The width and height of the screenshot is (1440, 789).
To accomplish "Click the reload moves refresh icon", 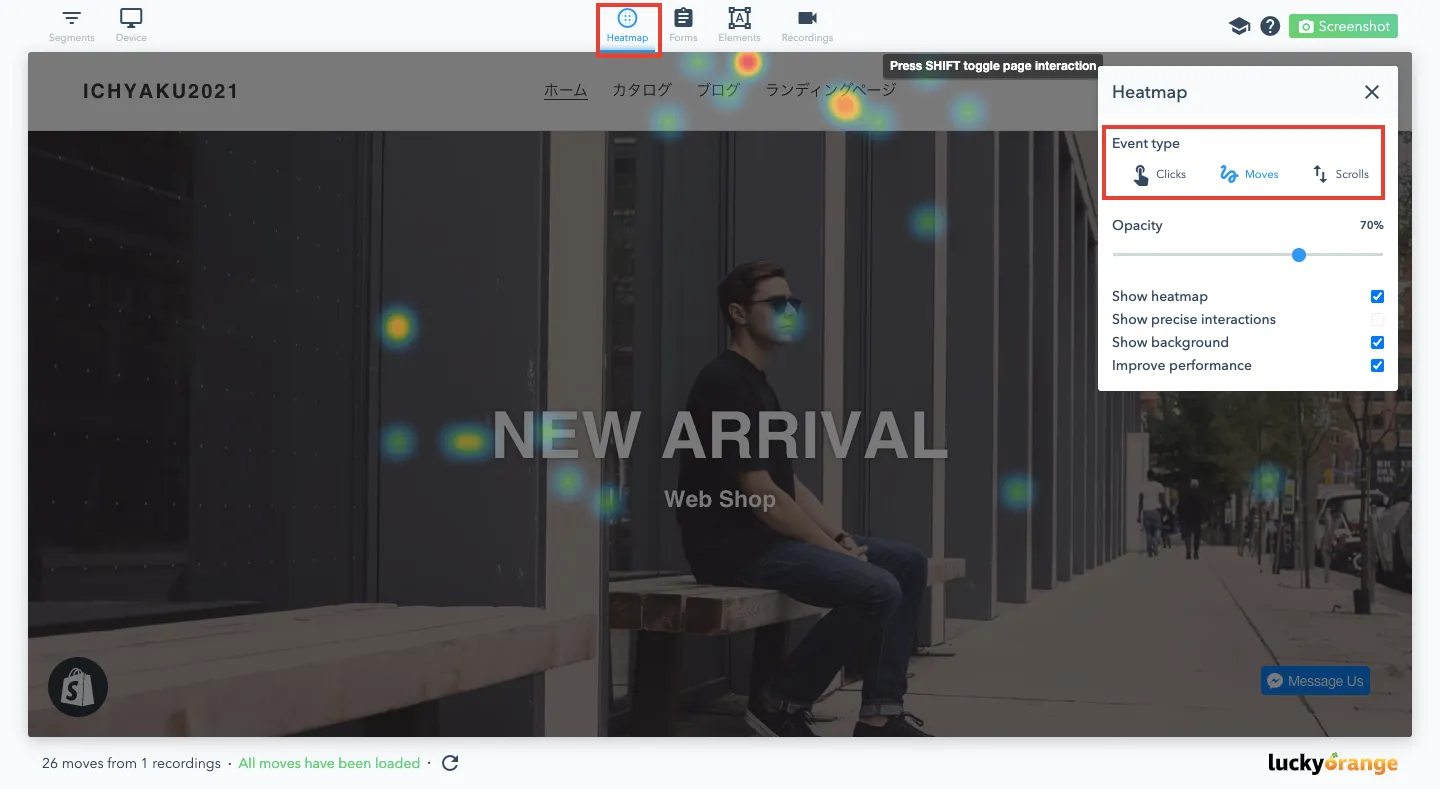I will click(x=450, y=763).
